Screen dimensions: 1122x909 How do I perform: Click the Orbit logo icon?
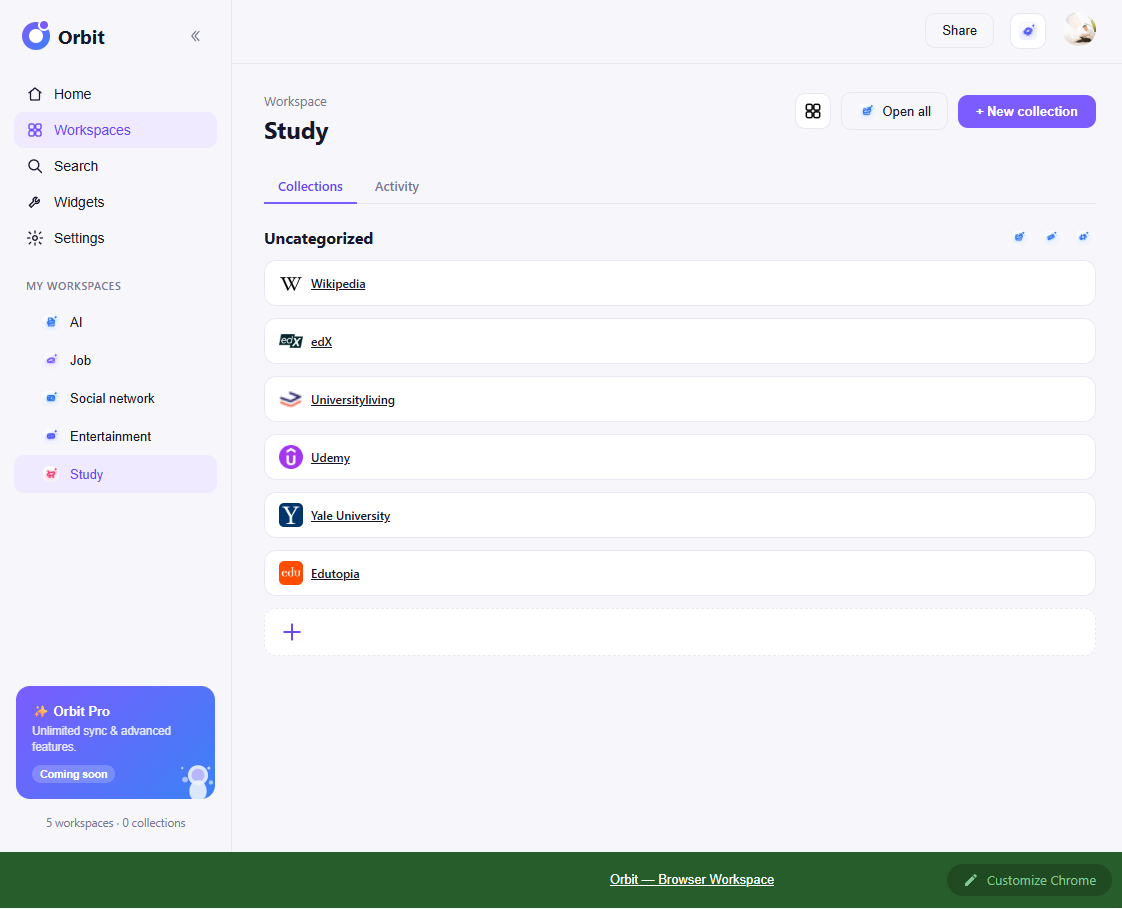(36, 35)
